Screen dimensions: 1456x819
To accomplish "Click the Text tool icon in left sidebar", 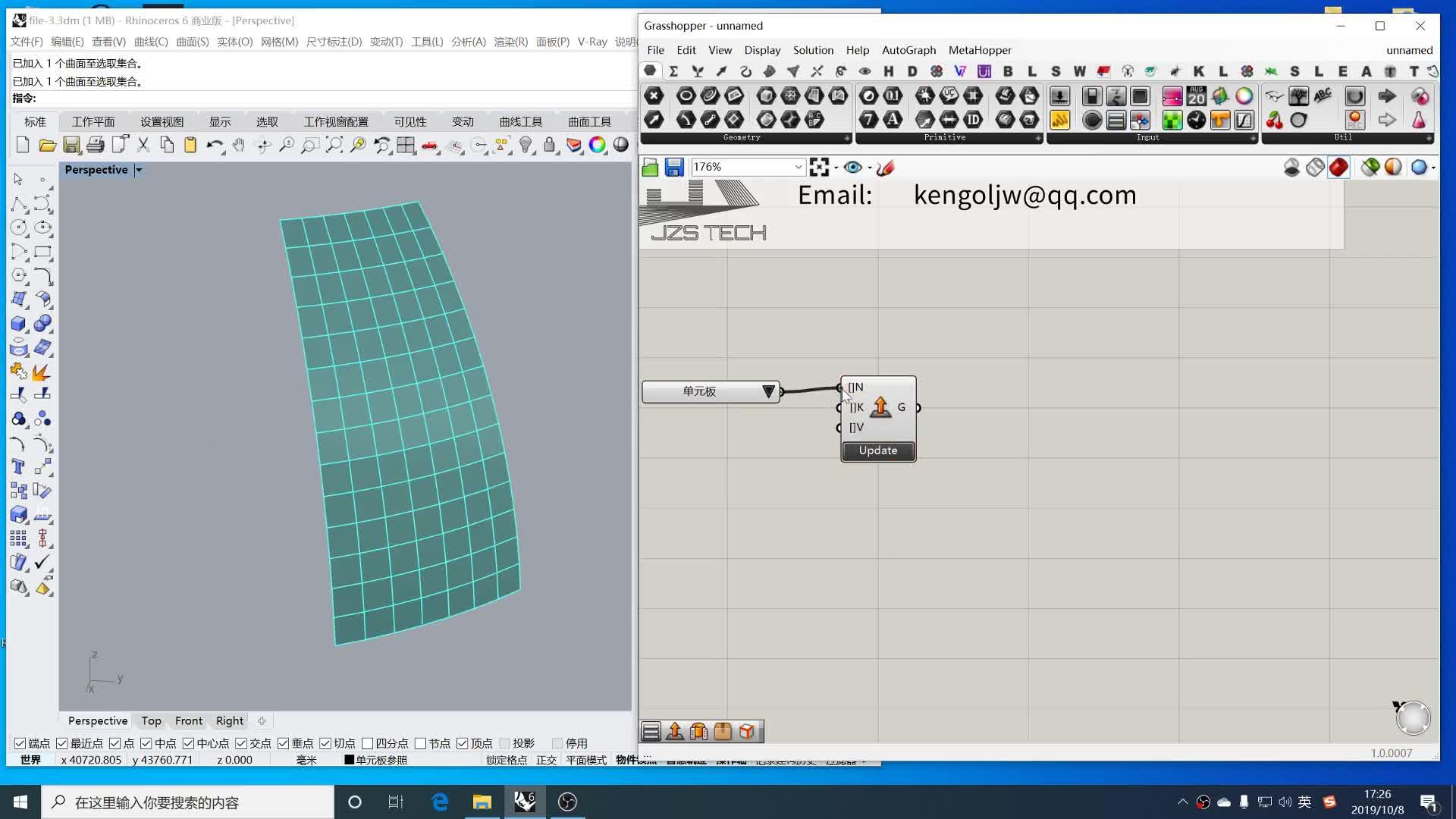I will click(x=18, y=467).
